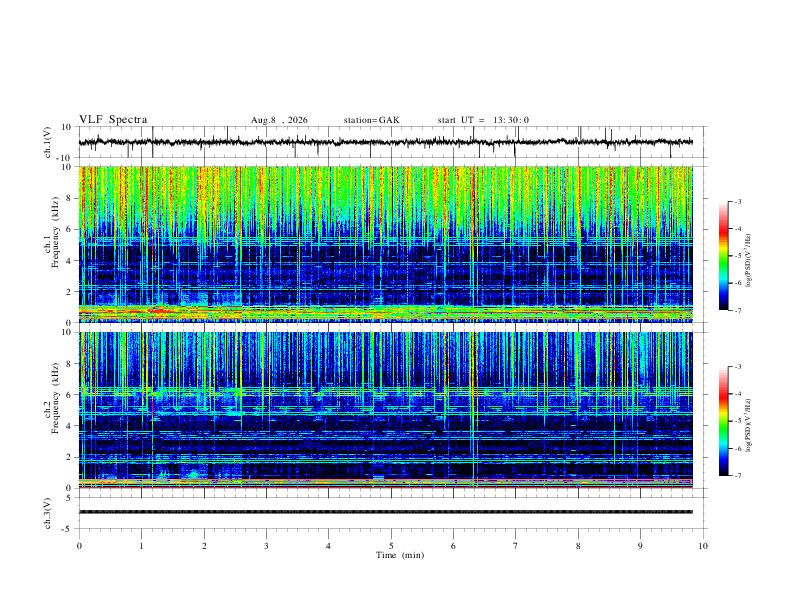Click the ch.2 "Frequency (kHz)" axis label
This screenshot has height=612, width=792.
(x=56, y=398)
